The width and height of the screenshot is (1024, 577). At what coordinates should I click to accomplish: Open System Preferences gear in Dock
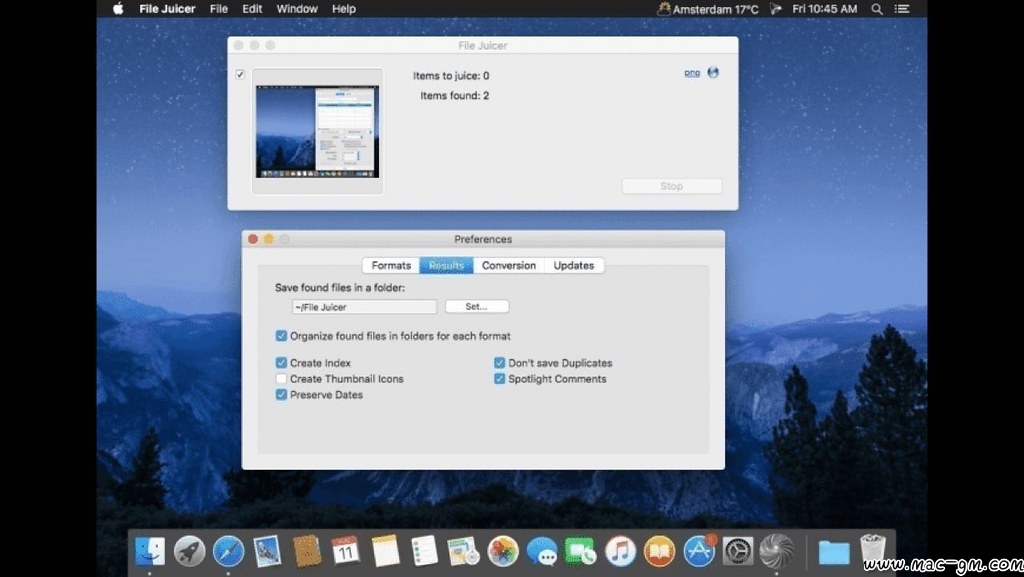pyautogui.click(x=738, y=552)
